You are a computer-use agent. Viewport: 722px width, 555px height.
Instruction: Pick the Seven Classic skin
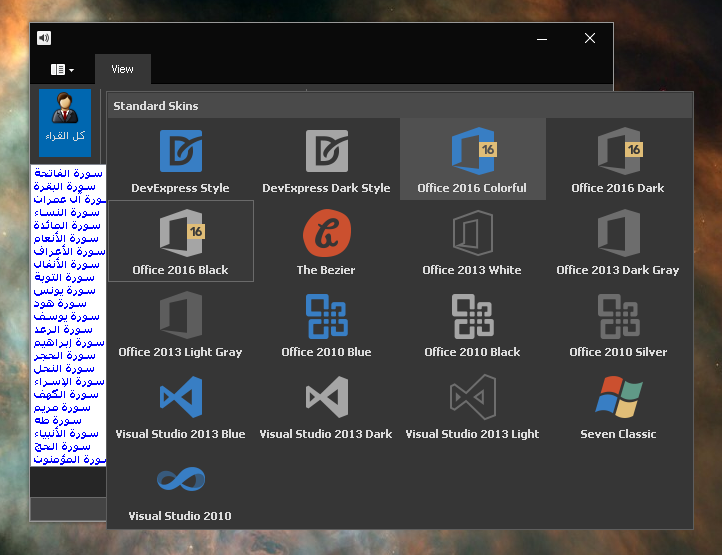pos(618,397)
